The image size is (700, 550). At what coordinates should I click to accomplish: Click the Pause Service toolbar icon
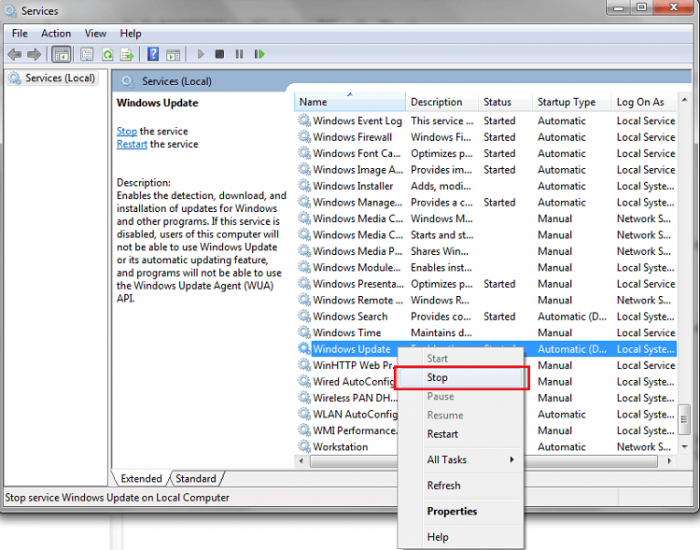(239, 54)
